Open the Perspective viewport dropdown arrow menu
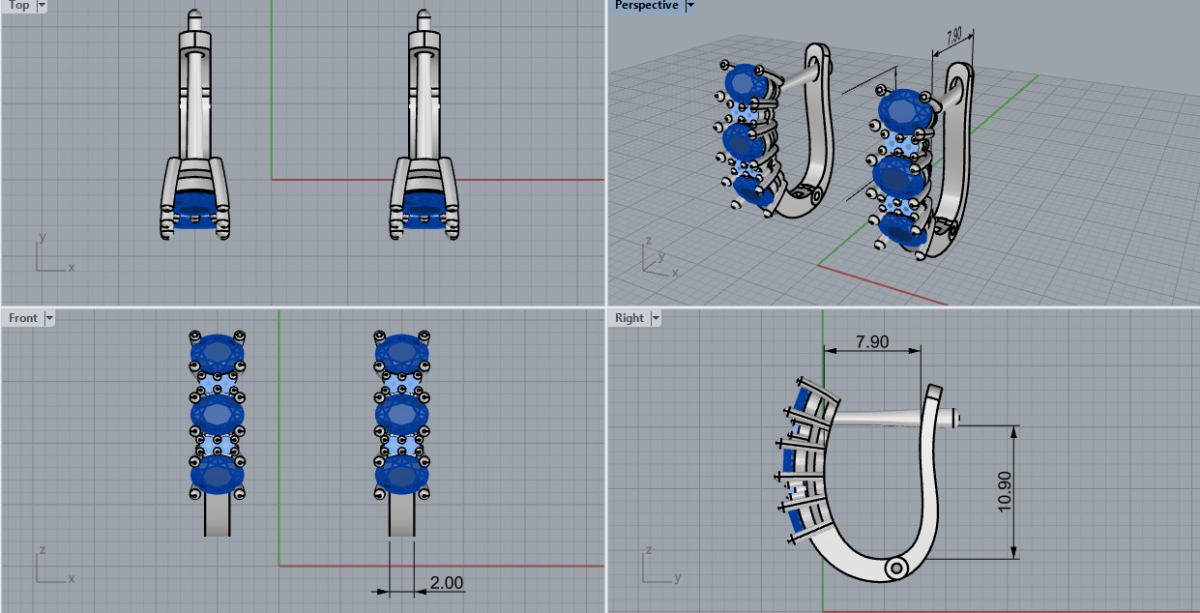 [690, 5]
